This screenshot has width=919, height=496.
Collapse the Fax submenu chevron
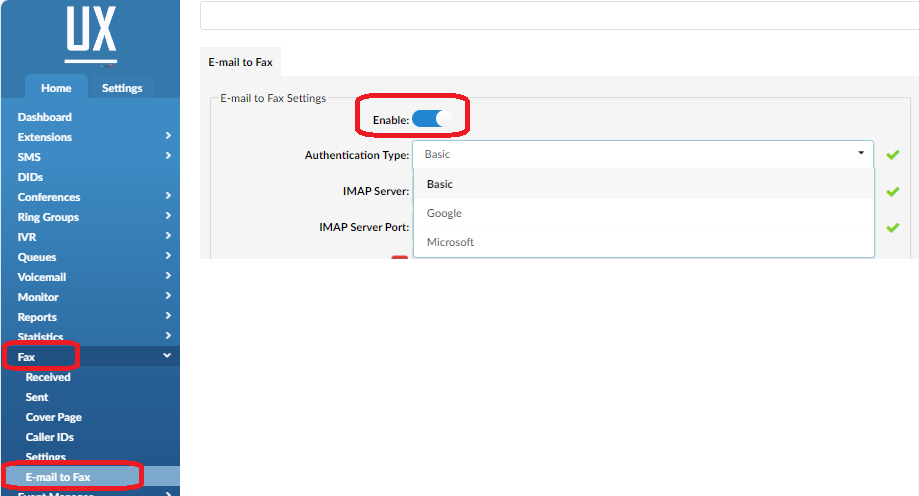pos(167,355)
